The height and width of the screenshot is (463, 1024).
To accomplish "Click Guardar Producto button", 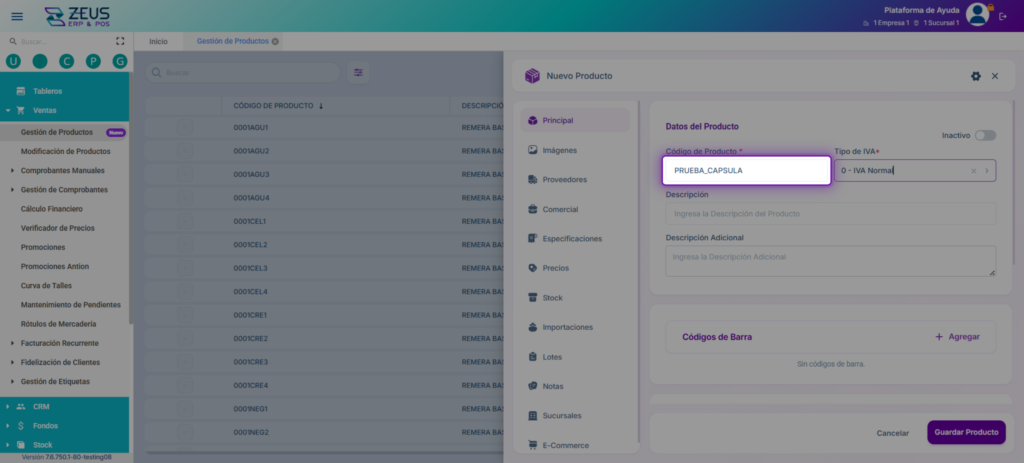I will pos(966,432).
